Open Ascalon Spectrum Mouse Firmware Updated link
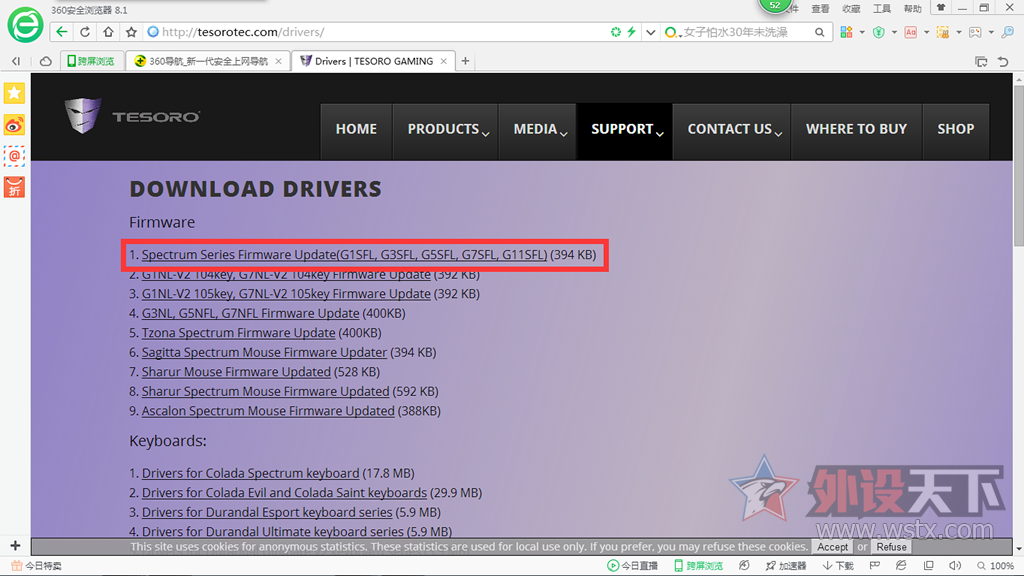Image resolution: width=1024 pixels, height=576 pixels. pos(268,411)
